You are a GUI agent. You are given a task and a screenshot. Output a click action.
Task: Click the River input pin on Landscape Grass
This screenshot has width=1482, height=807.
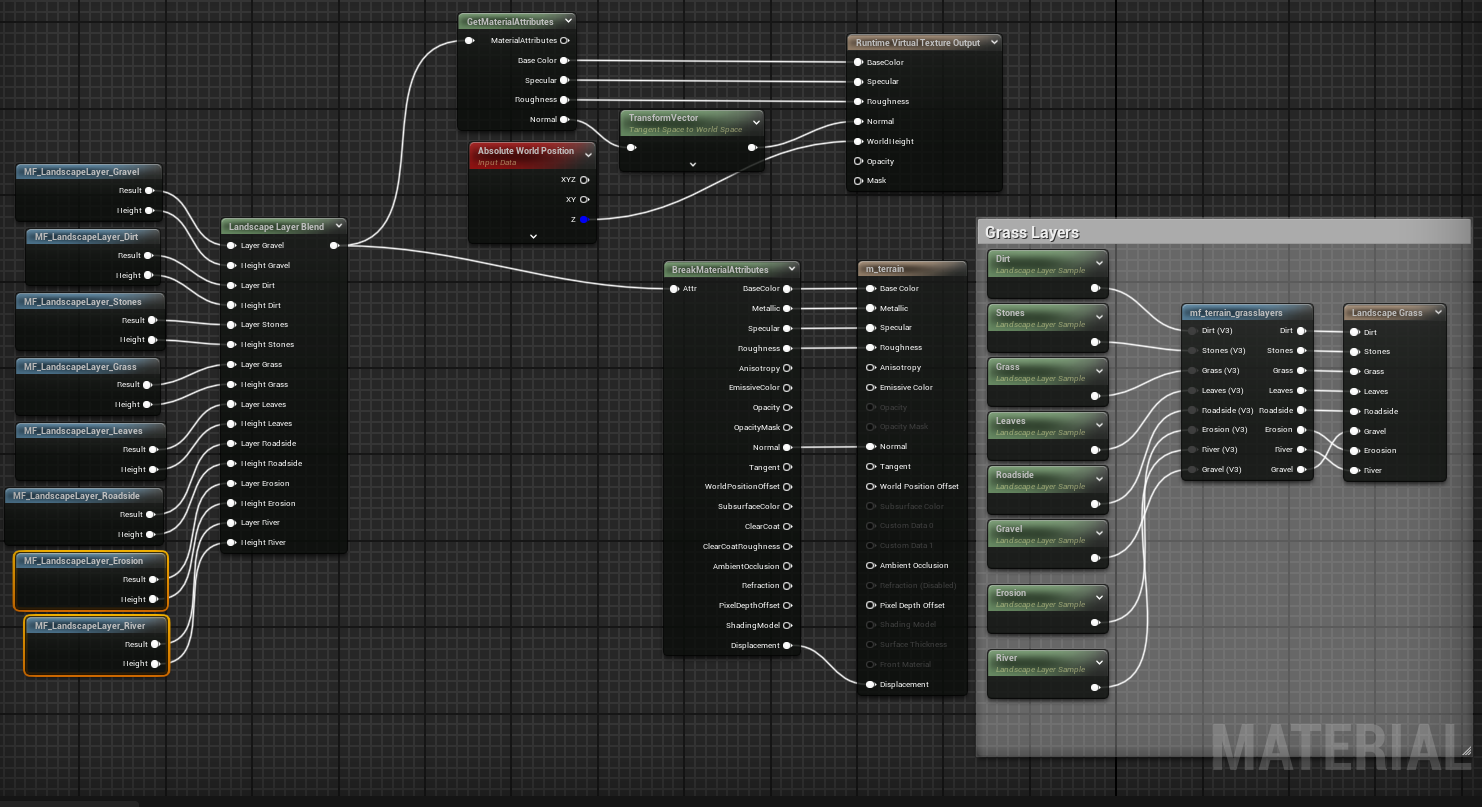point(1355,470)
